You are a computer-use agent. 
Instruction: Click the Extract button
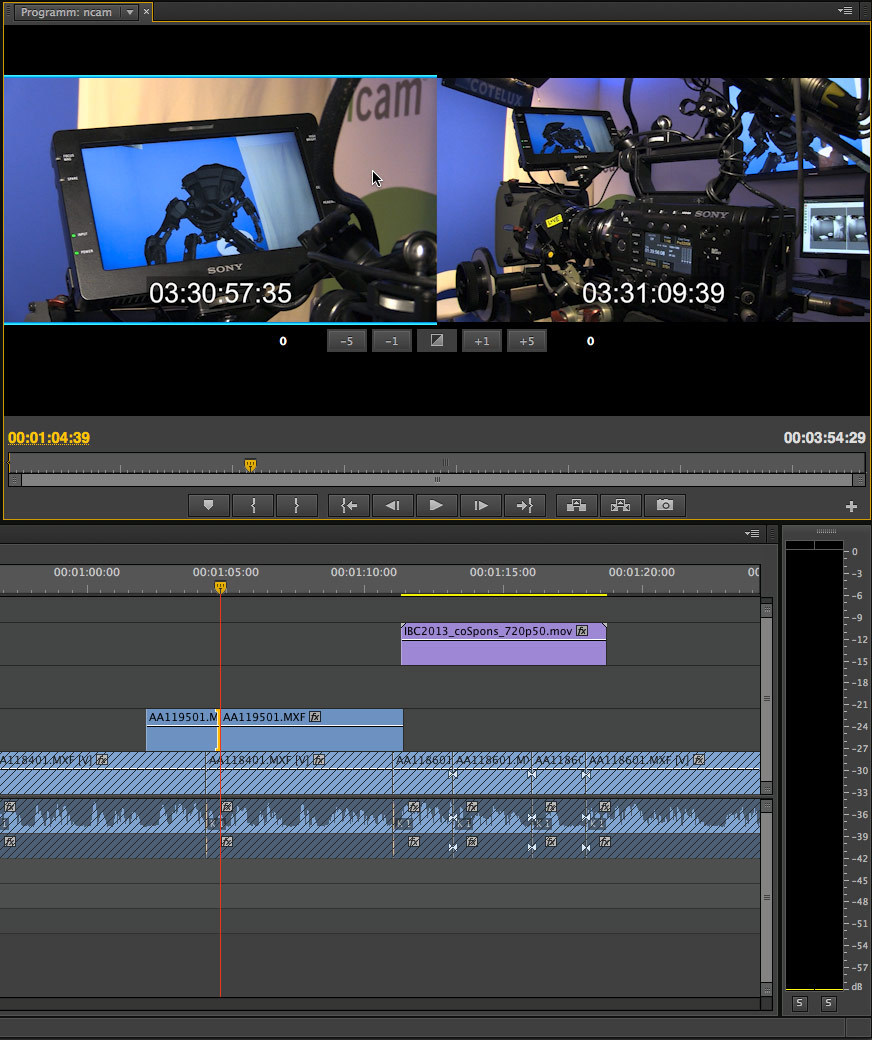pyautogui.click(x=621, y=506)
